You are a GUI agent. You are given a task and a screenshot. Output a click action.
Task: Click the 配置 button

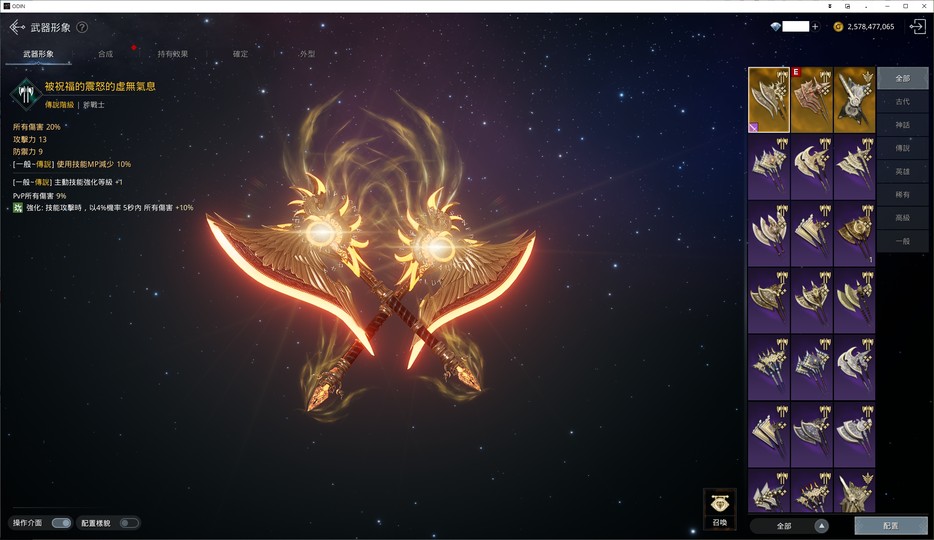point(891,526)
